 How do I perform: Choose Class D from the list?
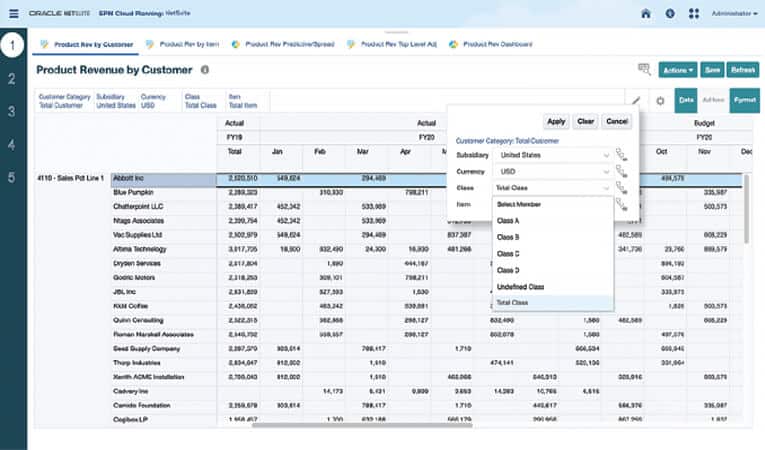[x=553, y=270]
